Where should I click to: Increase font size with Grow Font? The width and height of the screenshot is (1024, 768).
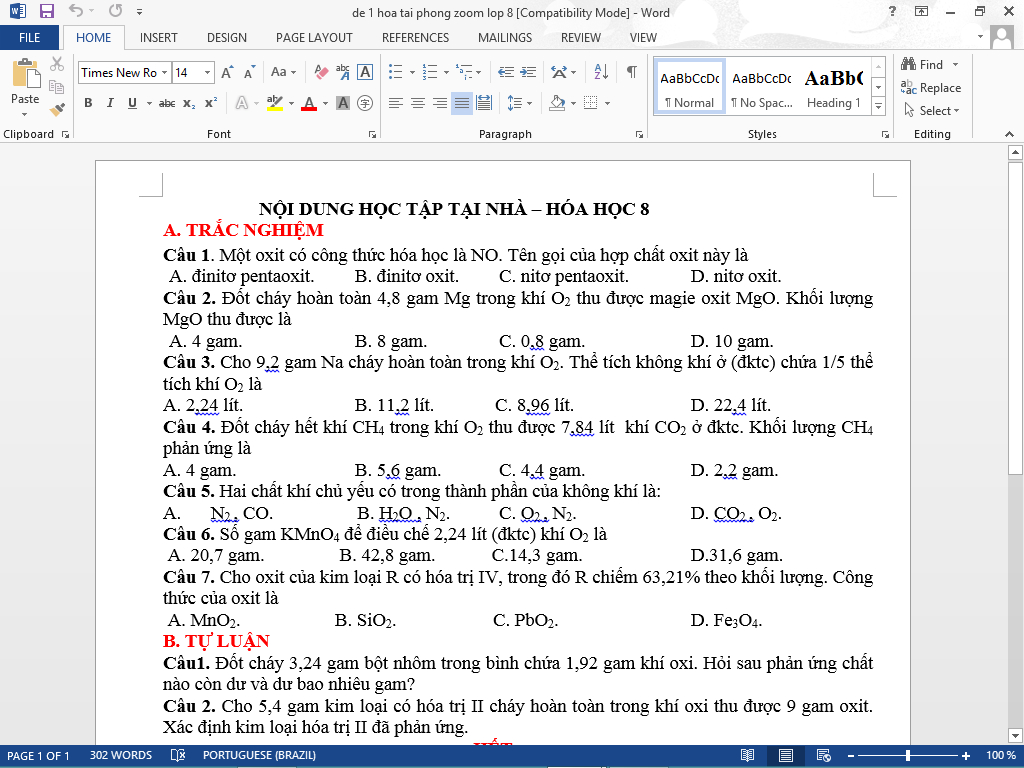[227, 72]
